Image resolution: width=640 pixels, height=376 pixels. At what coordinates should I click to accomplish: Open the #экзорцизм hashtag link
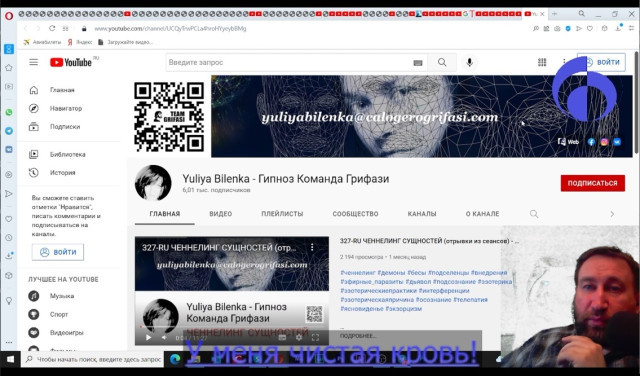point(404,309)
